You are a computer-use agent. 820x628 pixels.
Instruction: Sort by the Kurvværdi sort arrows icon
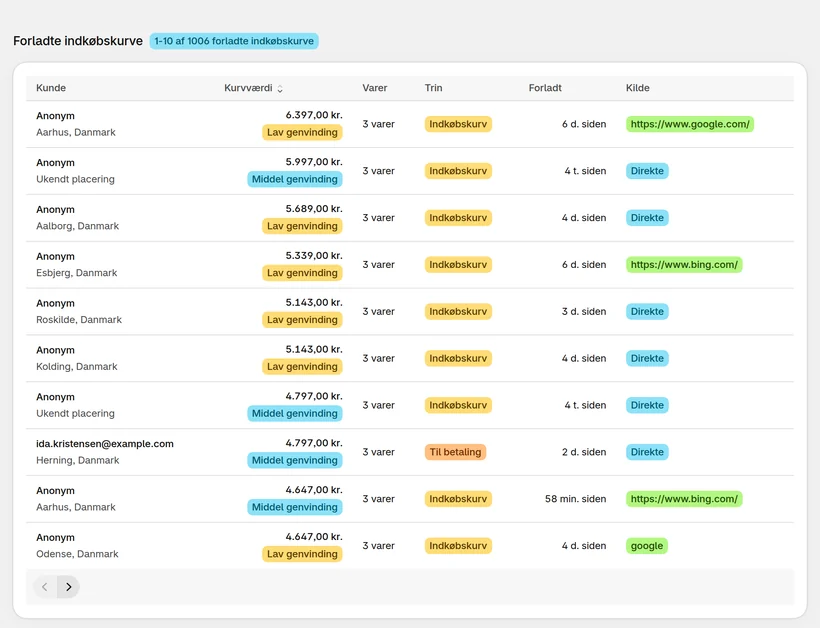coord(280,88)
